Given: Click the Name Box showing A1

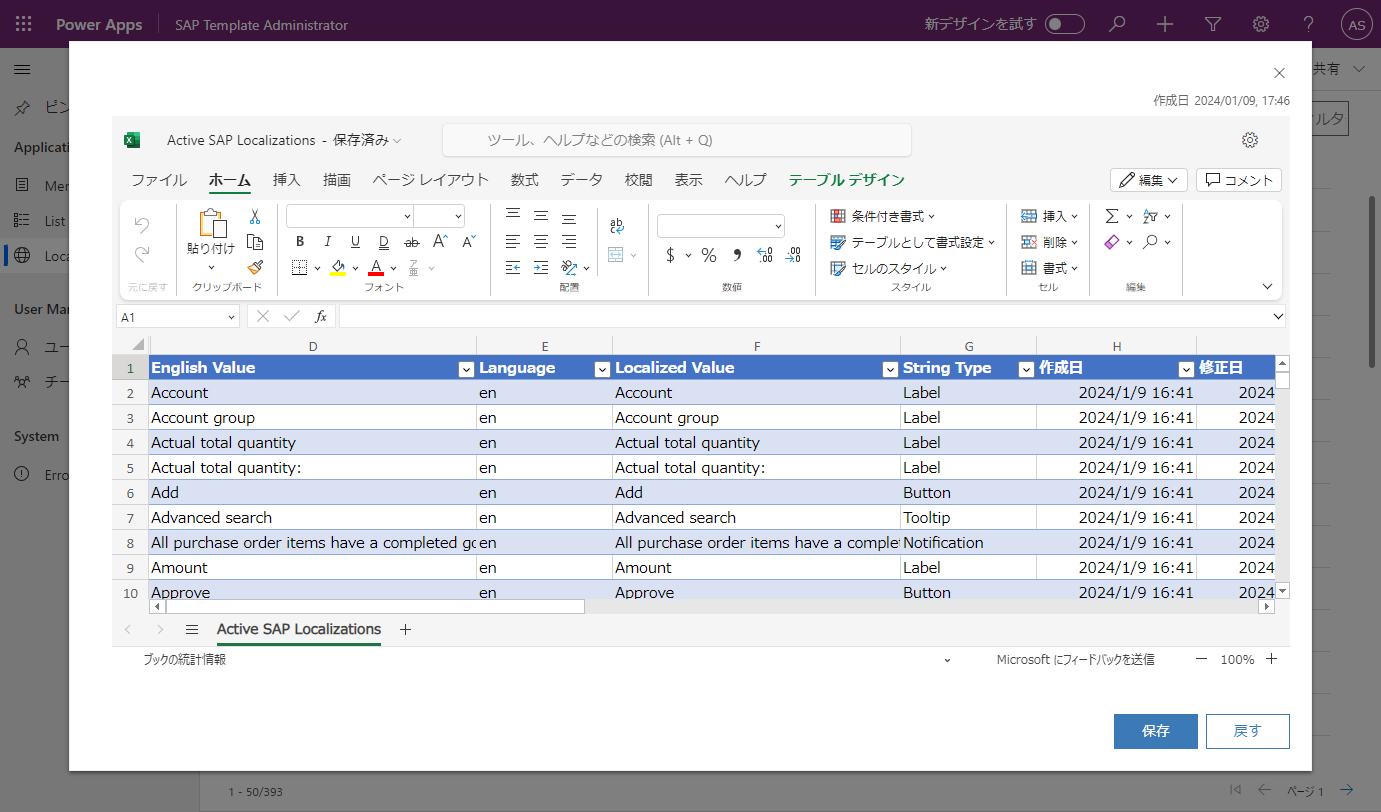Looking at the screenshot, I should pyautogui.click(x=177, y=316).
